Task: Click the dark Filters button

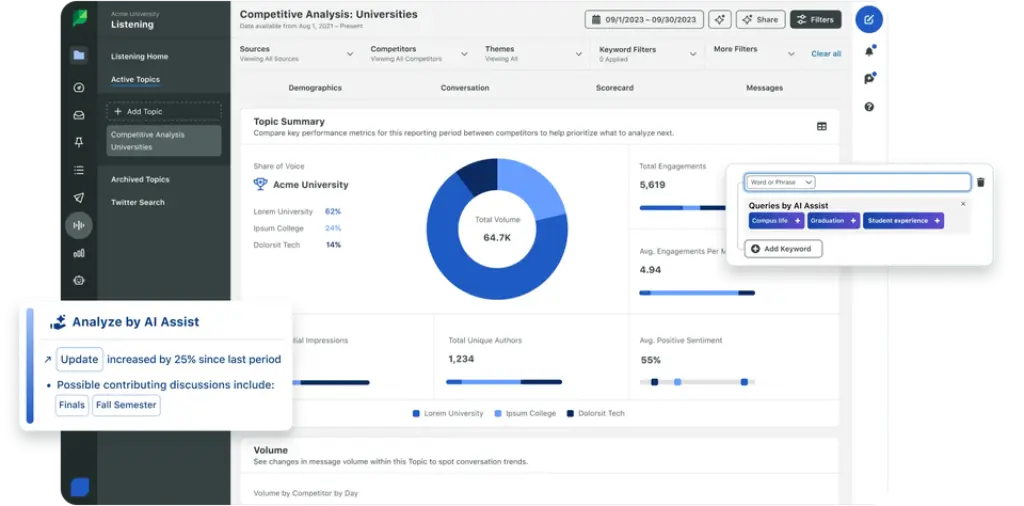Action: coord(816,20)
